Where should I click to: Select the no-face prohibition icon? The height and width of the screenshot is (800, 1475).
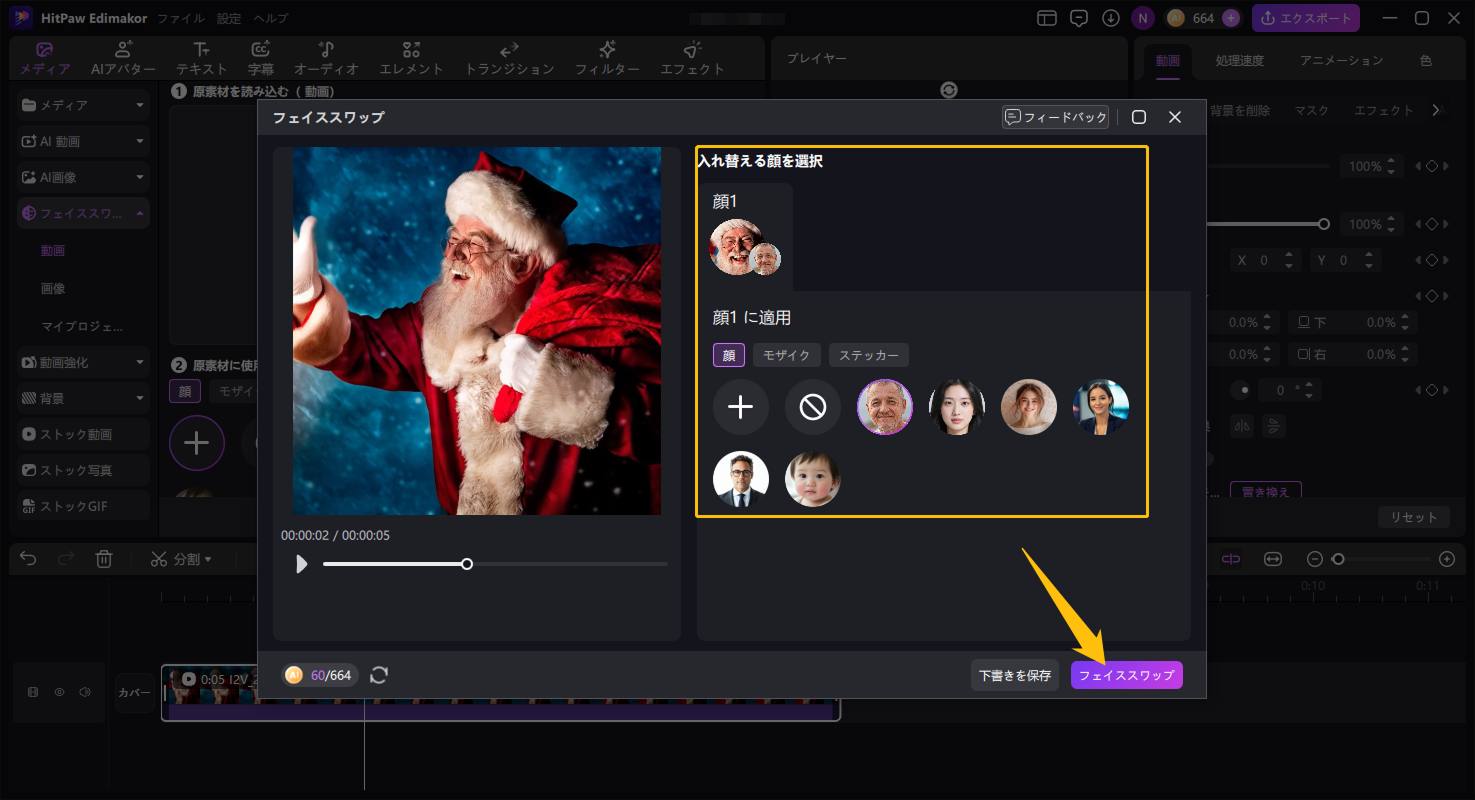812,407
